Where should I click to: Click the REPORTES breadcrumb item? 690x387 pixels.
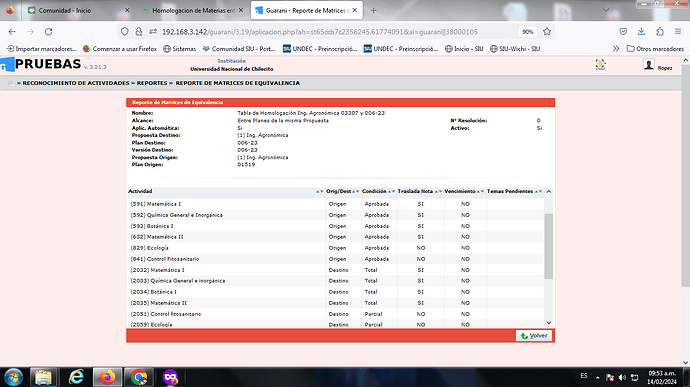152,83
